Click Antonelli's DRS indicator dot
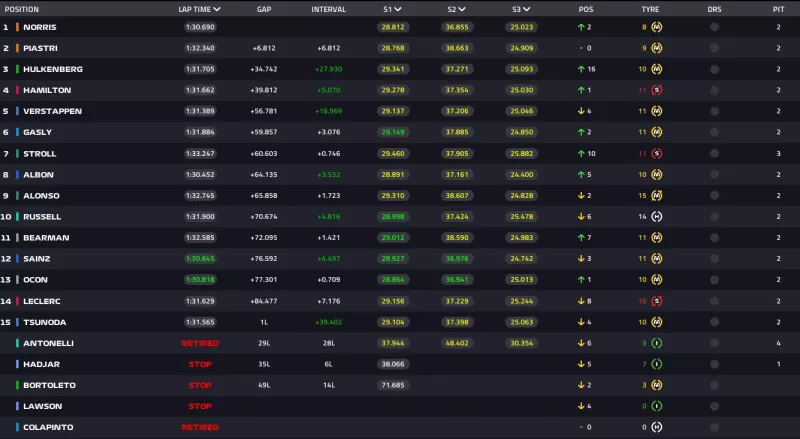 714,343
